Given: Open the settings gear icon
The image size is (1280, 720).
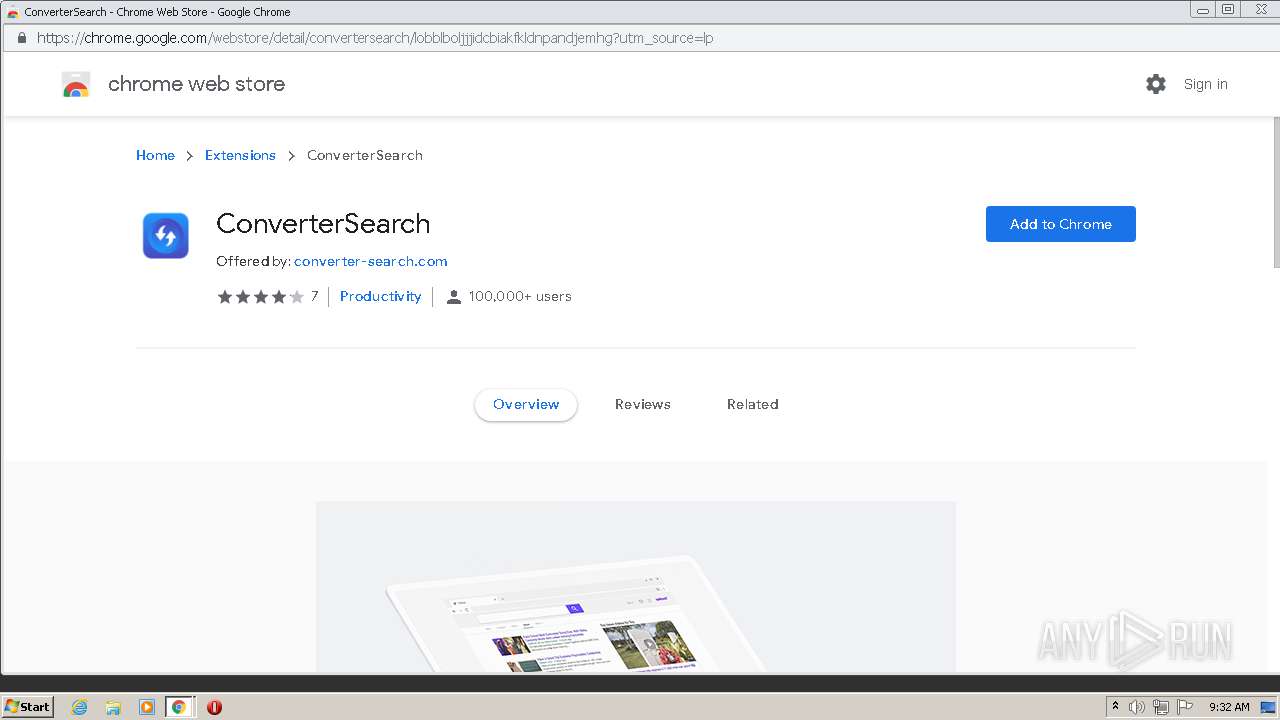Looking at the screenshot, I should 1156,84.
